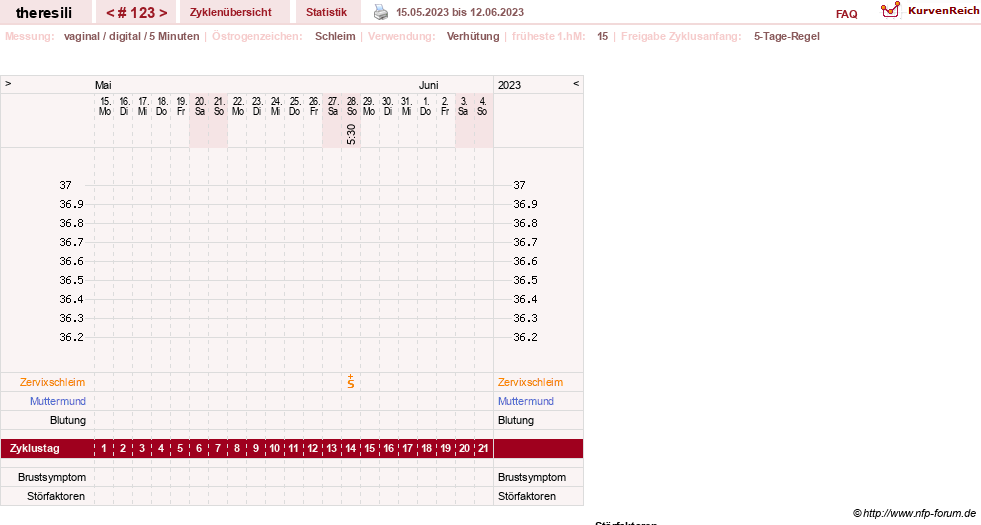Open the Zyklenübersicht tab
This screenshot has width=981, height=525.
pyautogui.click(x=231, y=12)
